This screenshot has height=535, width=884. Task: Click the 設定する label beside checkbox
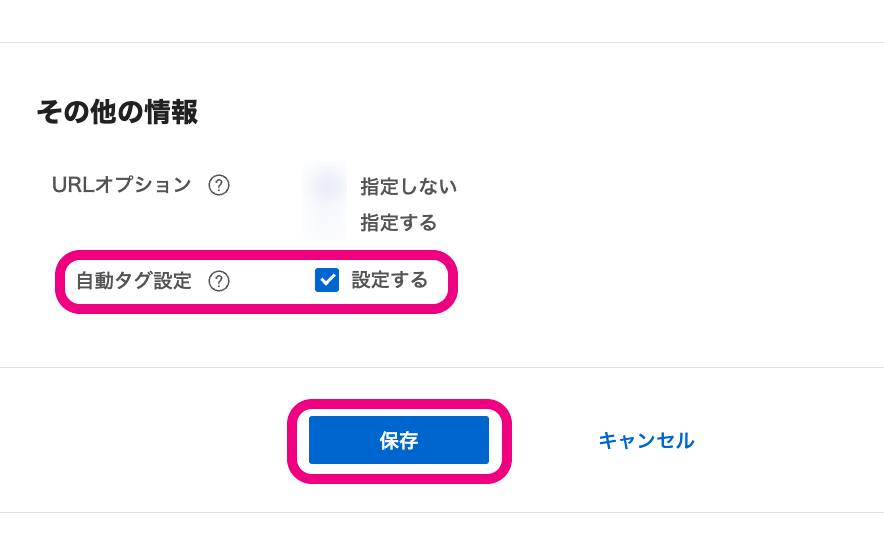tap(390, 280)
